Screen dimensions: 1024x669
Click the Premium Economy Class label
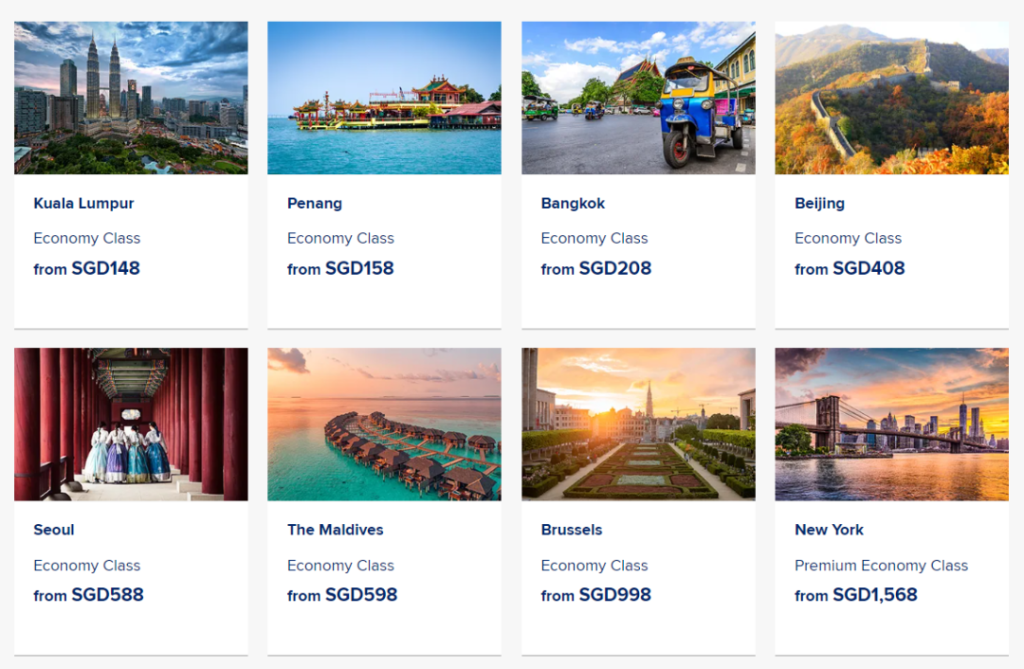(881, 565)
